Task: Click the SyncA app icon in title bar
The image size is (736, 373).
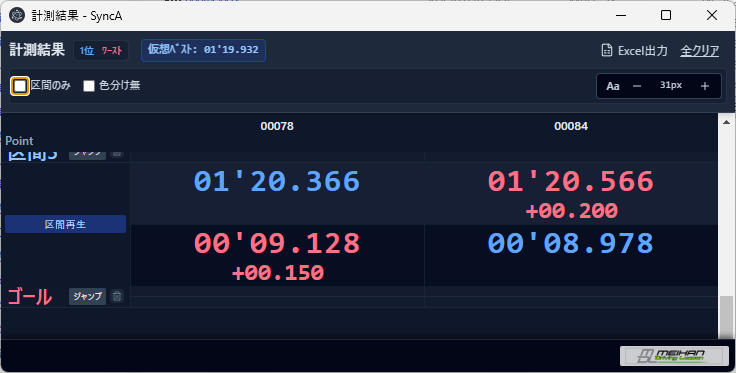Action: (17, 15)
